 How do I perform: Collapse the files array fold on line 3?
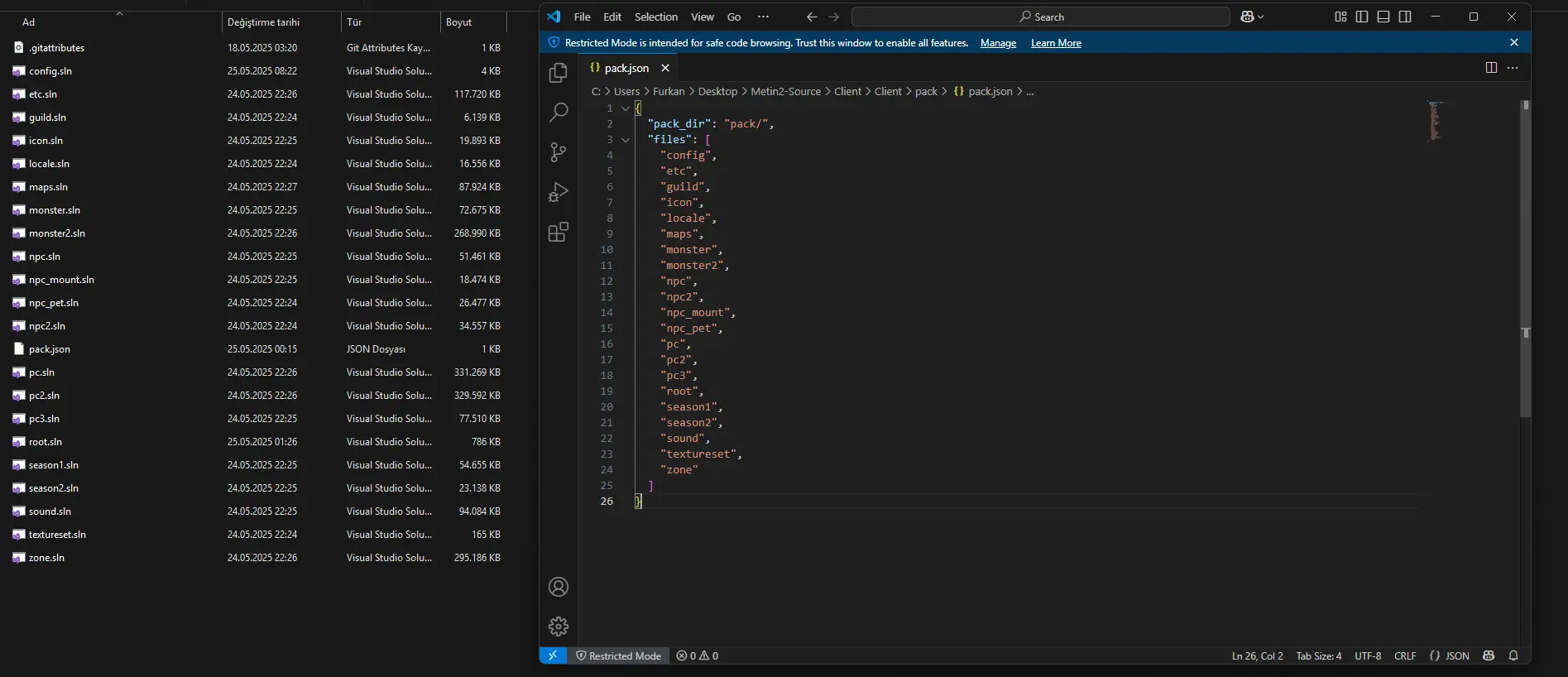click(x=626, y=140)
